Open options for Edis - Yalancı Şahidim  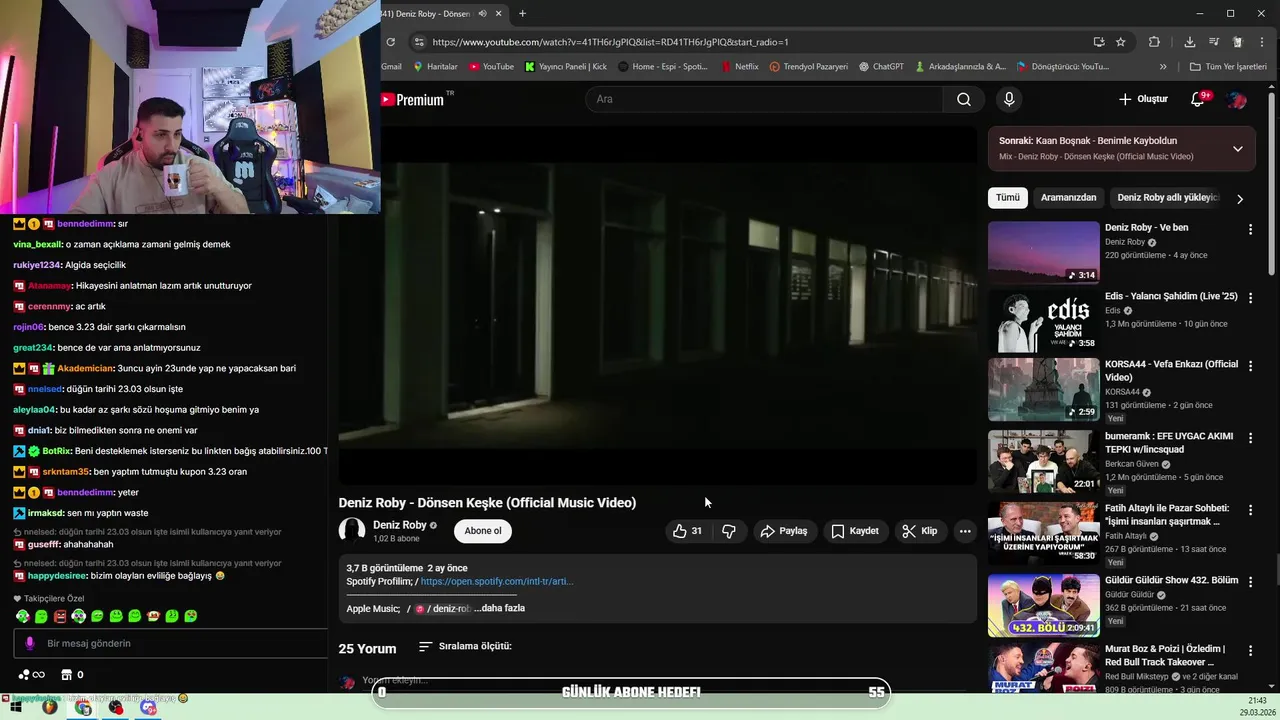click(x=1250, y=297)
